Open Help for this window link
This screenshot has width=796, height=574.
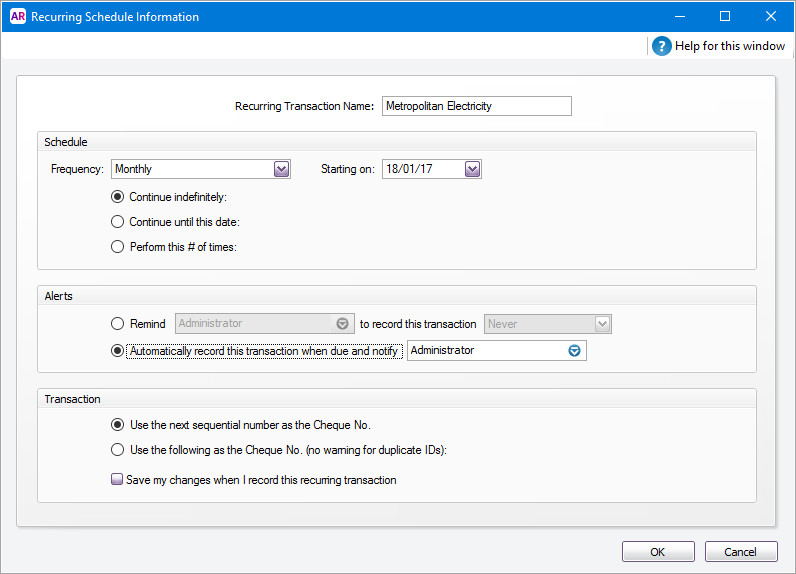tap(729, 46)
